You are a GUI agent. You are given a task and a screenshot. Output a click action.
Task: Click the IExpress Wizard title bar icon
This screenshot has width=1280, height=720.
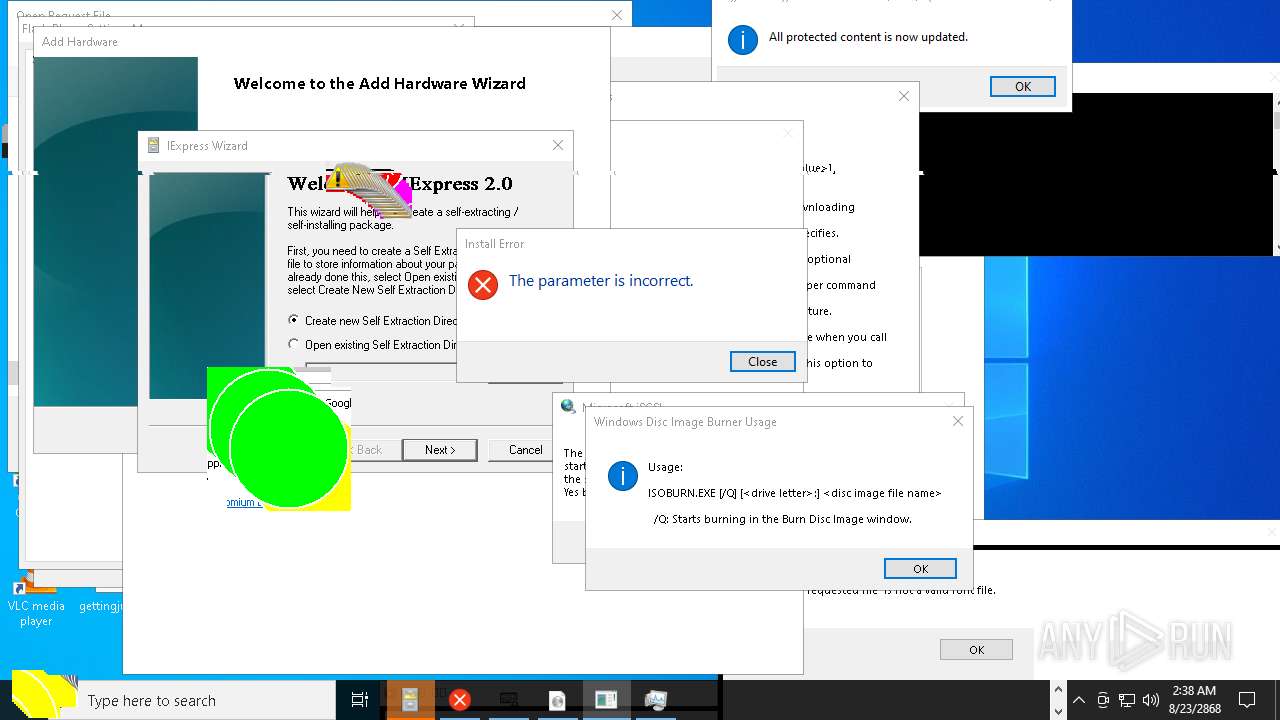coord(153,145)
